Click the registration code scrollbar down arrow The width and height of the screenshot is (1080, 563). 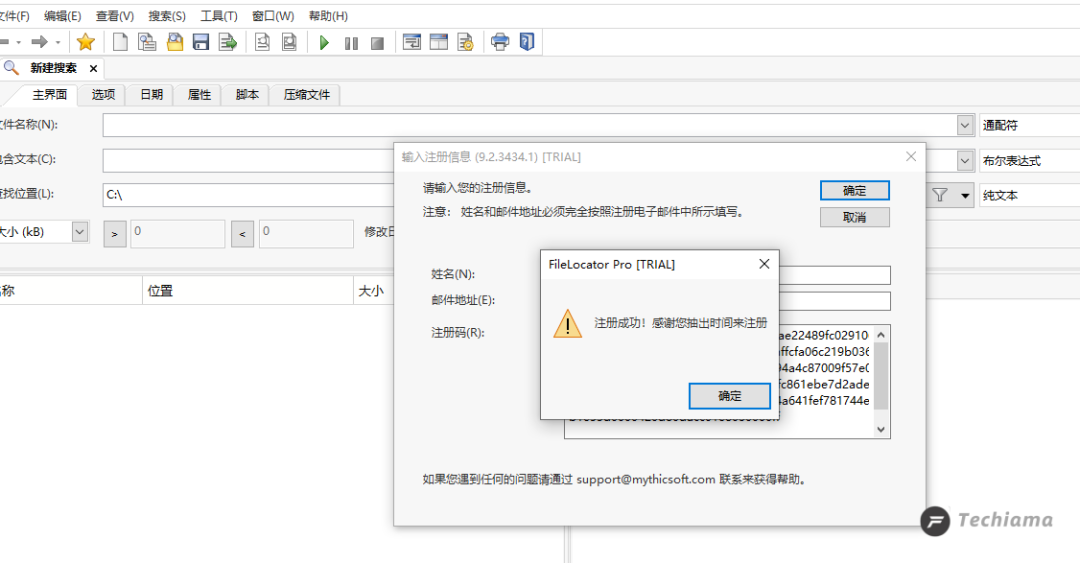[x=881, y=429]
